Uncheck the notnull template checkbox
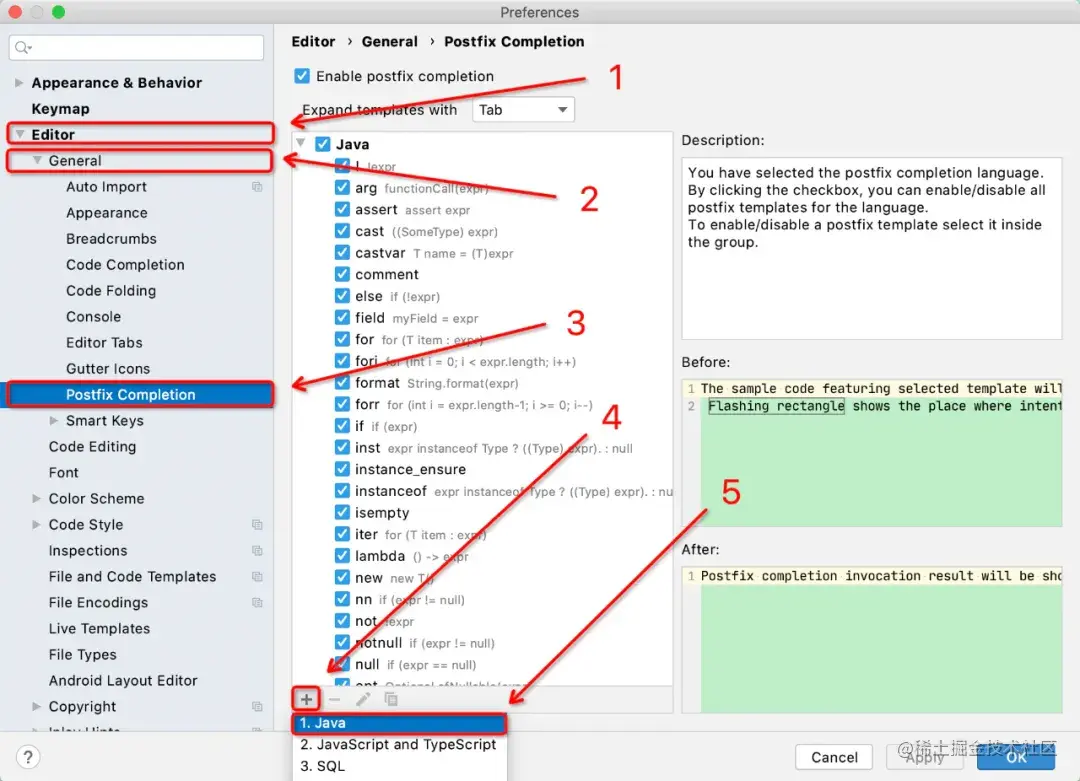This screenshot has width=1080, height=781. [x=342, y=642]
